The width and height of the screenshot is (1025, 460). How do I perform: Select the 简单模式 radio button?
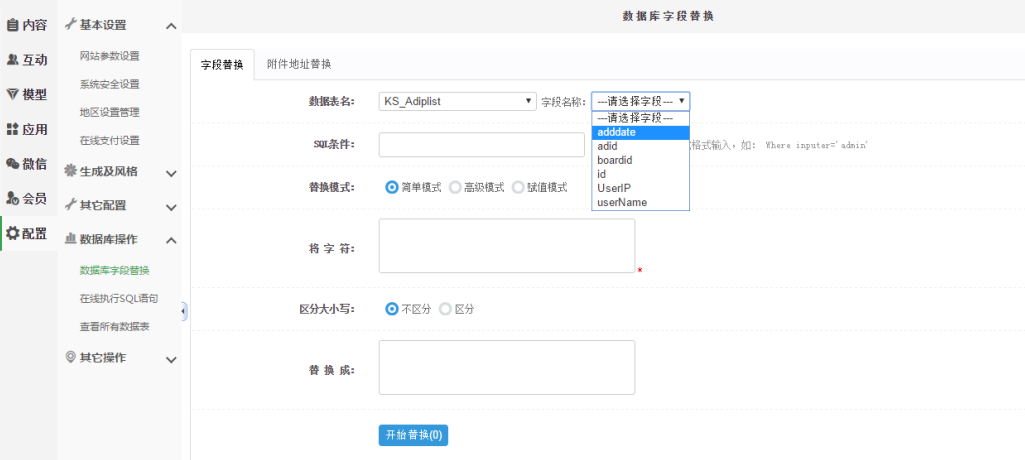(392, 187)
